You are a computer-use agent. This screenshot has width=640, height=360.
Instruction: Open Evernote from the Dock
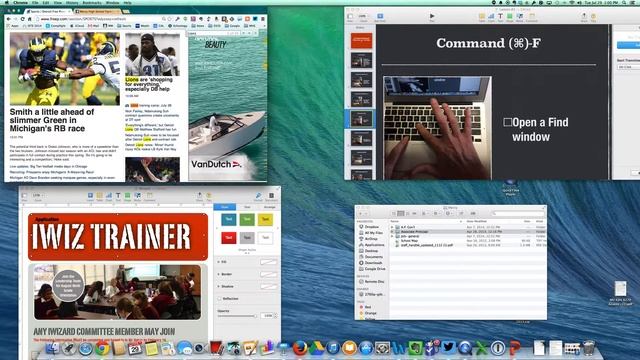[x=416, y=348]
